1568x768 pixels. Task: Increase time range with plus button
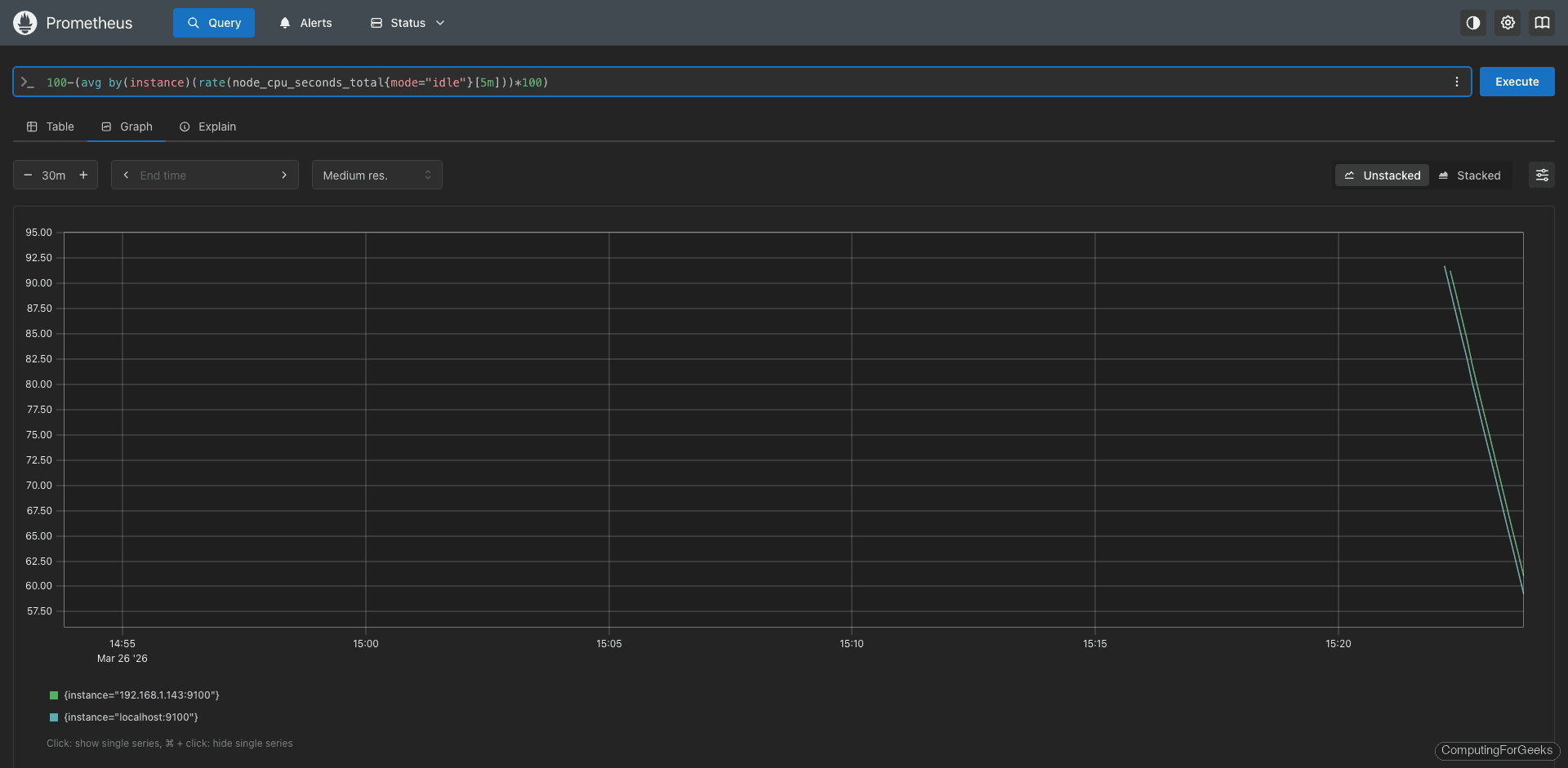83,175
